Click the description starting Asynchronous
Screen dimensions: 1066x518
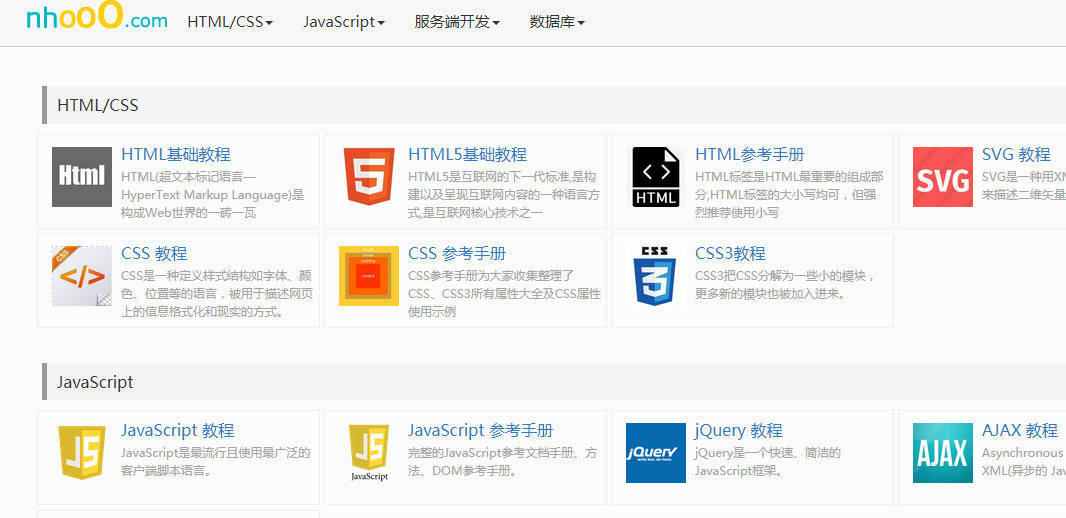[x=1024, y=462]
